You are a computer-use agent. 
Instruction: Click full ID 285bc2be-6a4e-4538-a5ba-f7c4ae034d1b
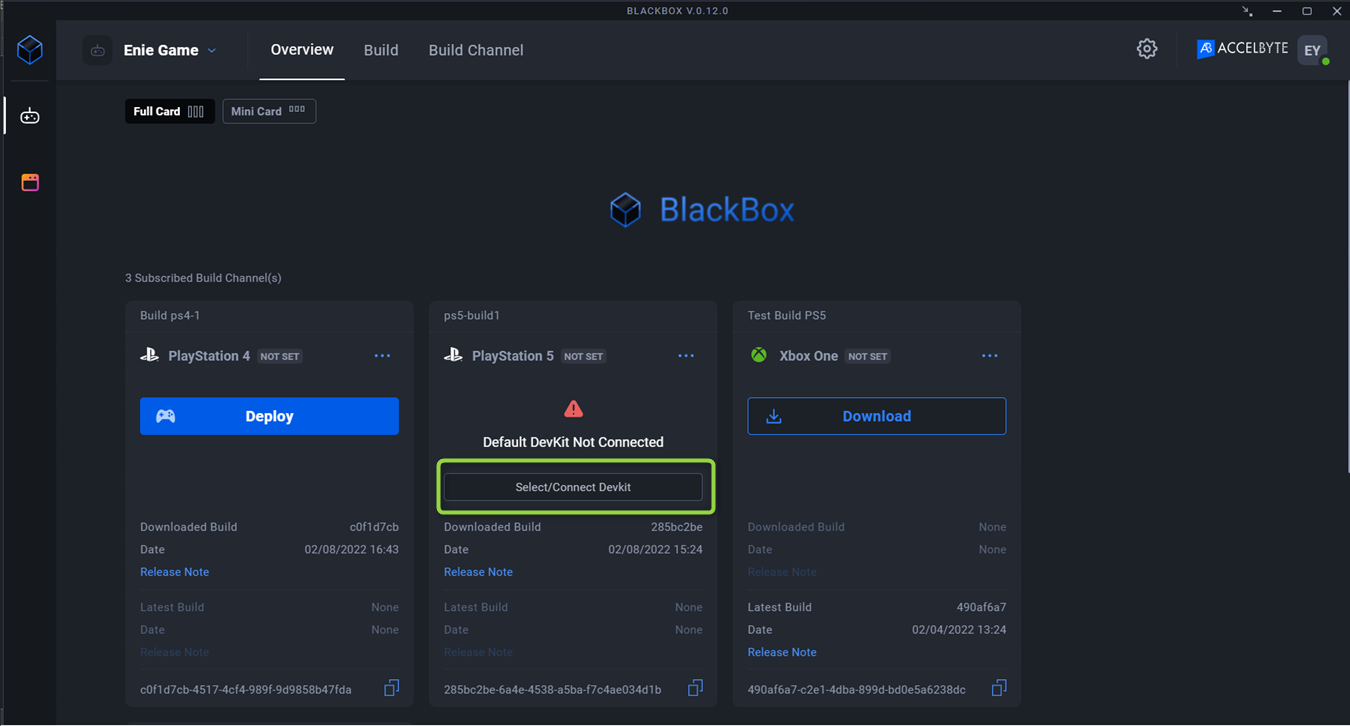click(x=553, y=689)
